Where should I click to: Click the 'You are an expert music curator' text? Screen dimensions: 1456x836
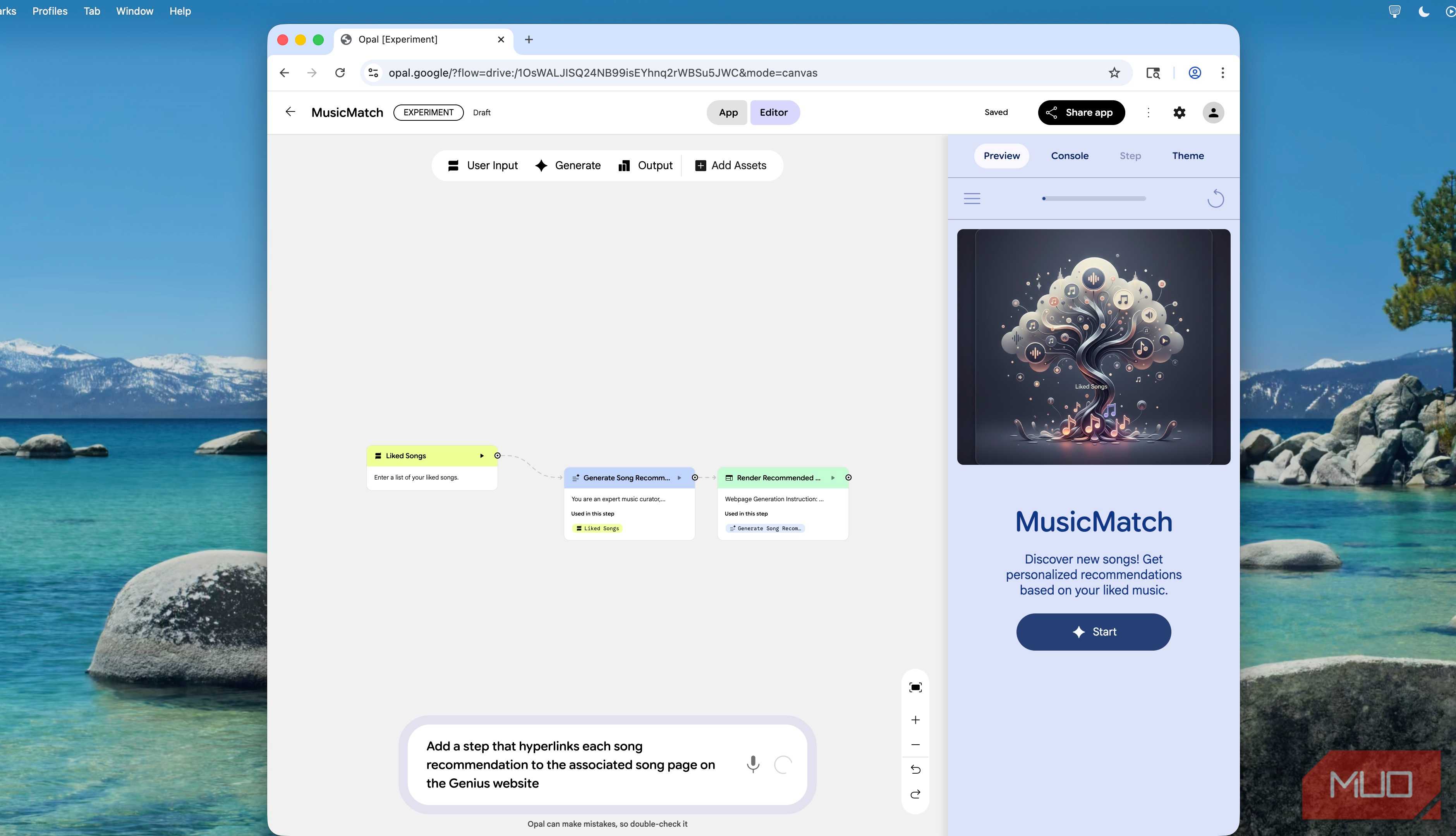tap(618, 499)
